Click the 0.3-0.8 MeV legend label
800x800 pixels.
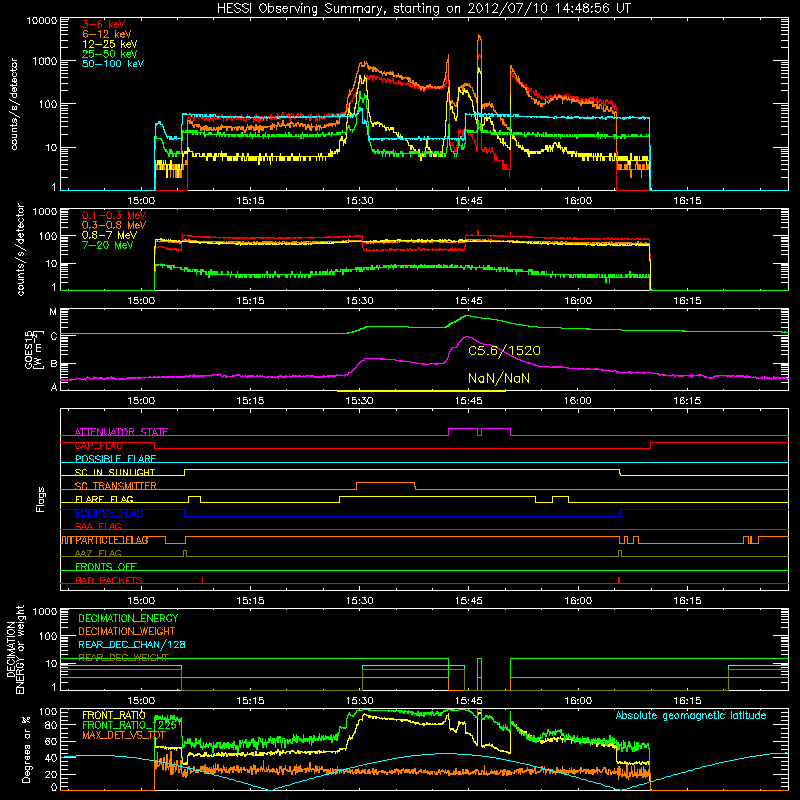[x=114, y=225]
